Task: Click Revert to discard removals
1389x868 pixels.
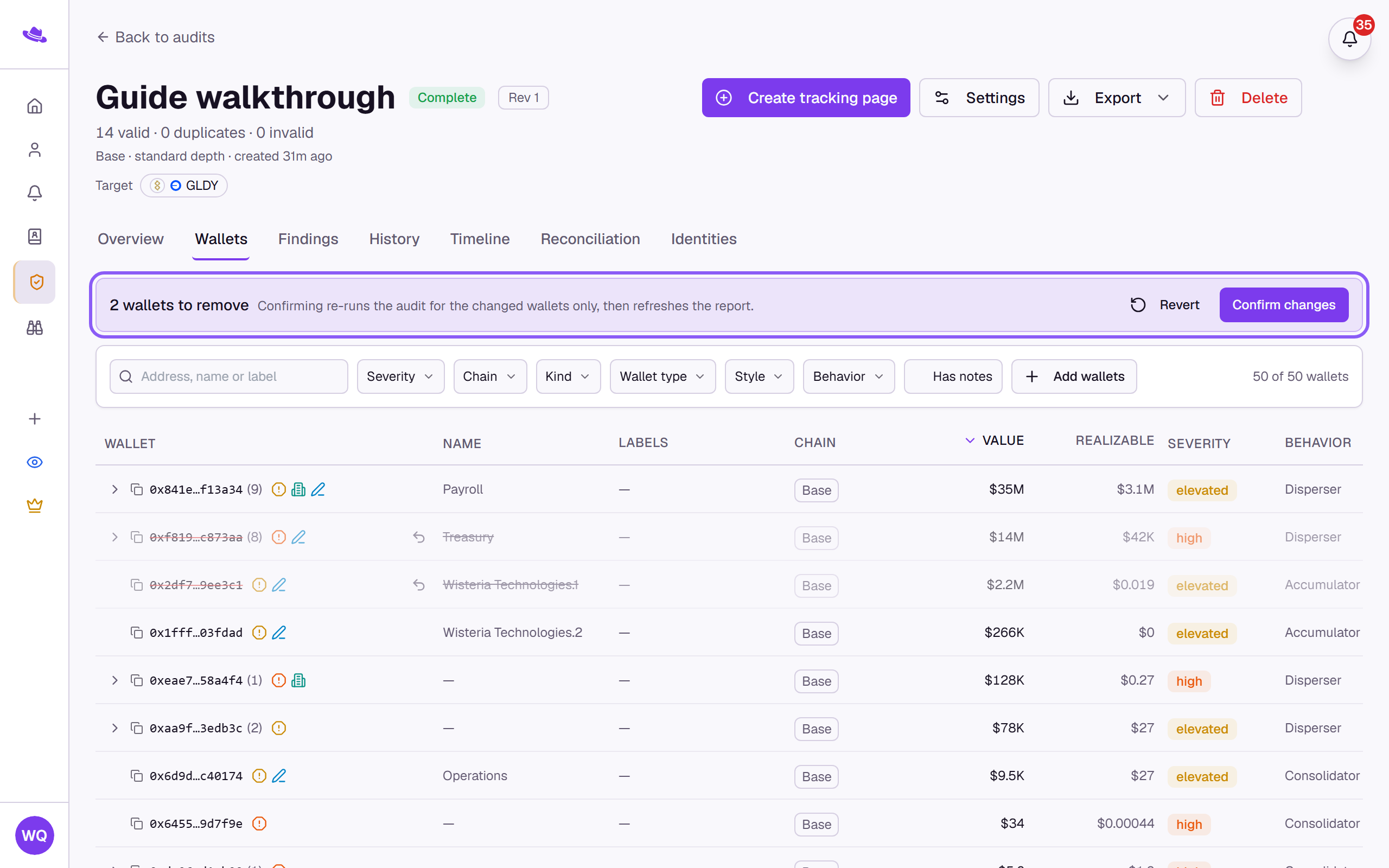Action: tap(1165, 305)
